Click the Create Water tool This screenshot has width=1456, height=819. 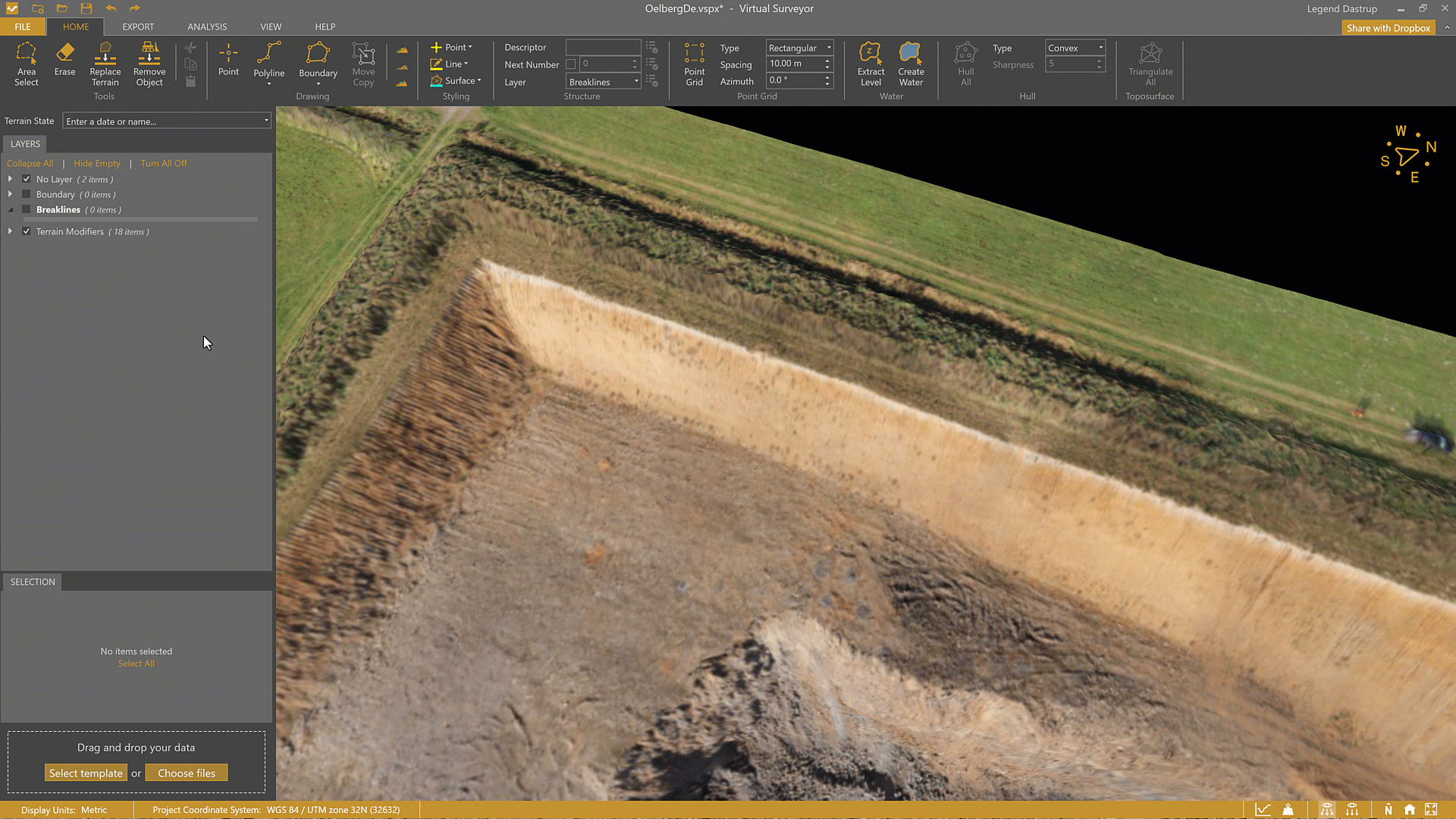click(x=911, y=64)
